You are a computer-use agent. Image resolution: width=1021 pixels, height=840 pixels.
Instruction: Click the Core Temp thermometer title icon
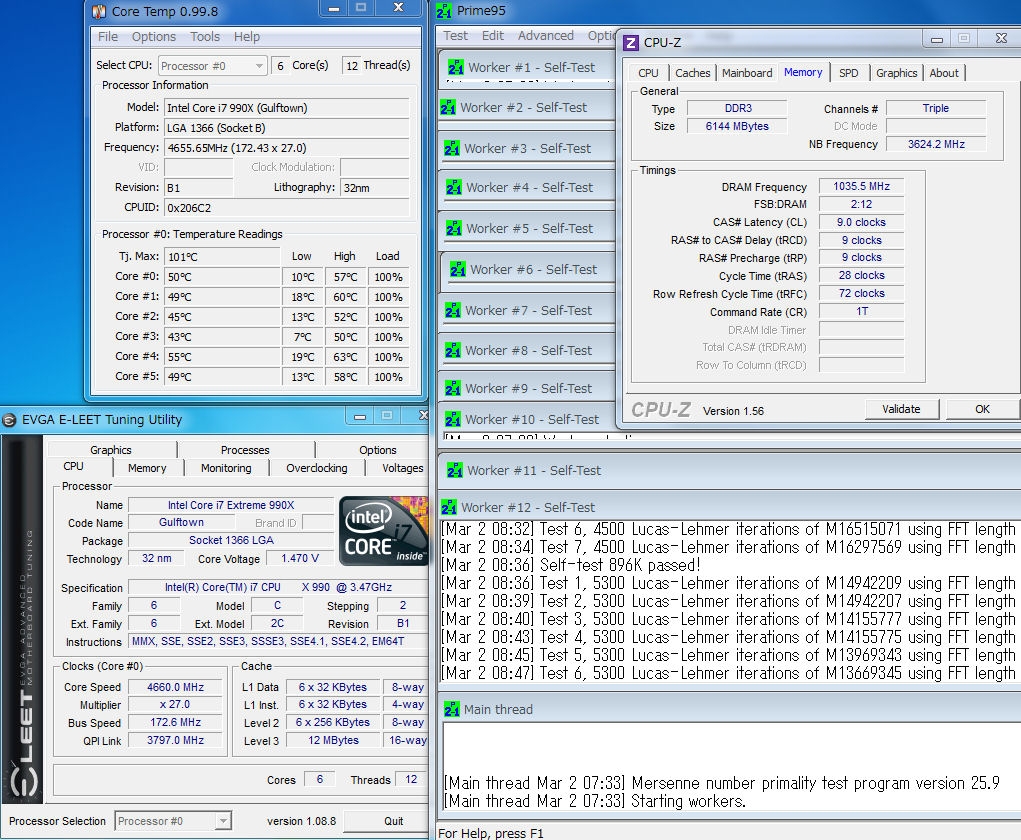point(99,12)
